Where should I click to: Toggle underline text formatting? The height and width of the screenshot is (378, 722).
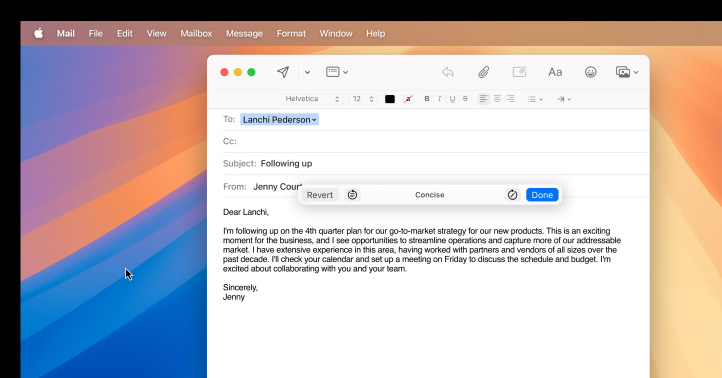[x=452, y=99]
